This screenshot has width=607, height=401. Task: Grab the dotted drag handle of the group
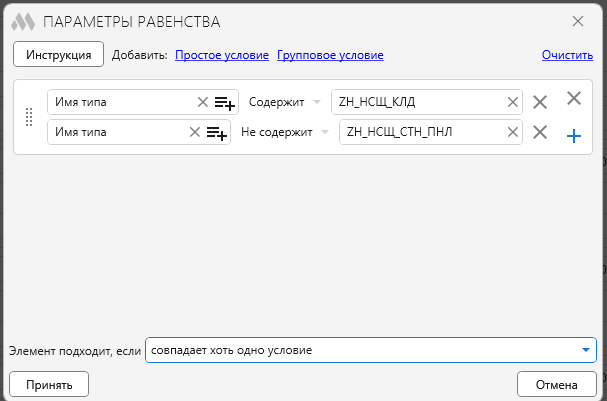click(29, 117)
